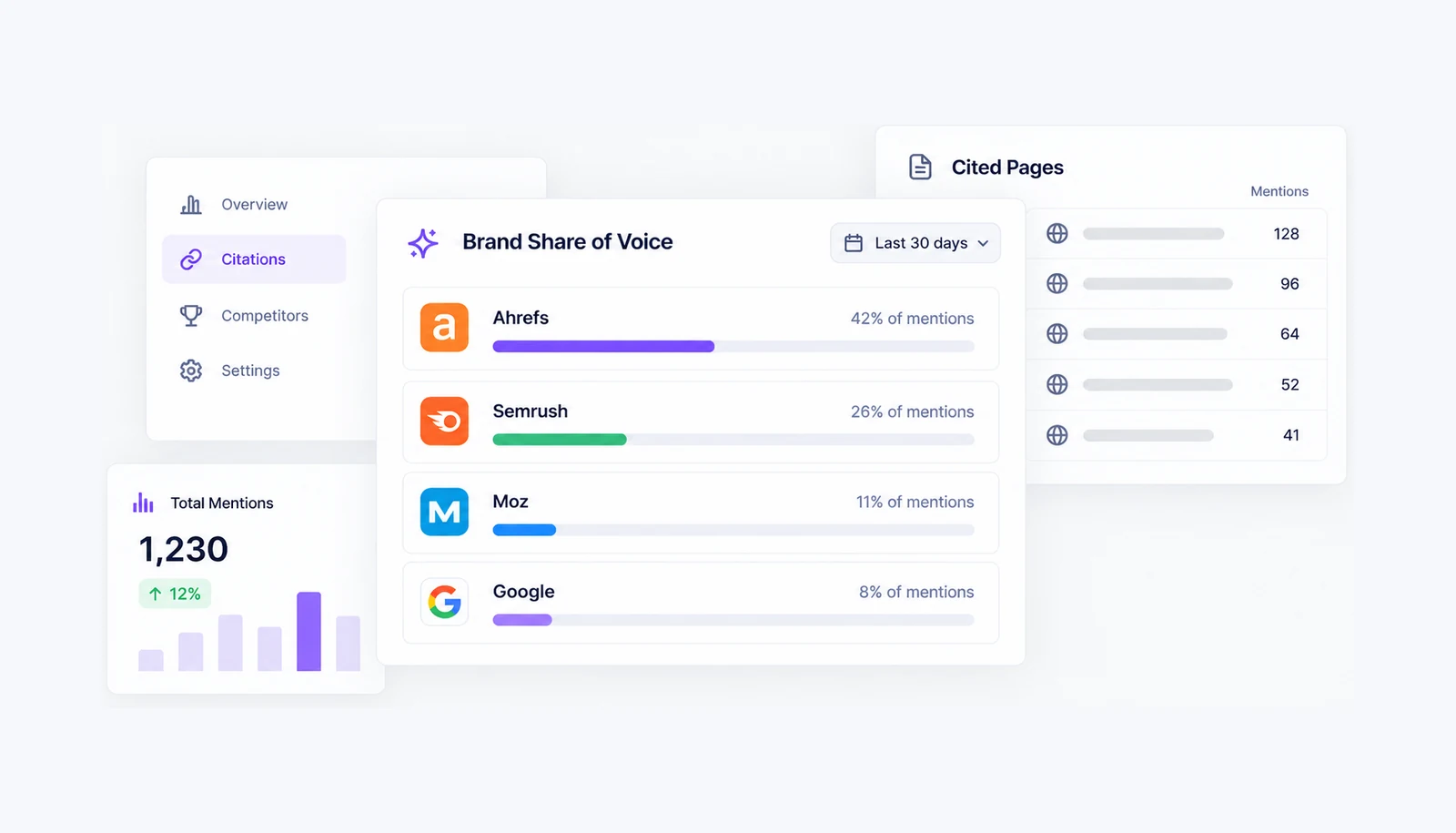Click the placeholder URL bar in the 128 row
The image size is (1456, 833).
point(1153,234)
